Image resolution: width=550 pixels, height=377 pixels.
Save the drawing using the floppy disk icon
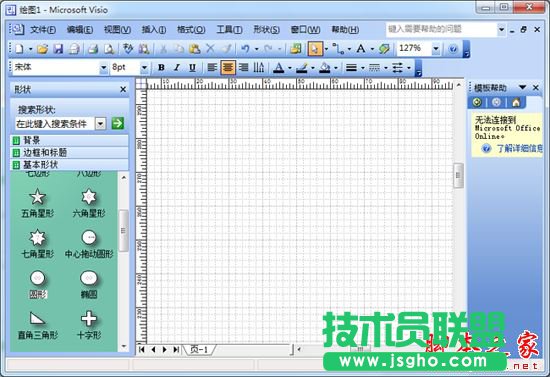click(58, 49)
